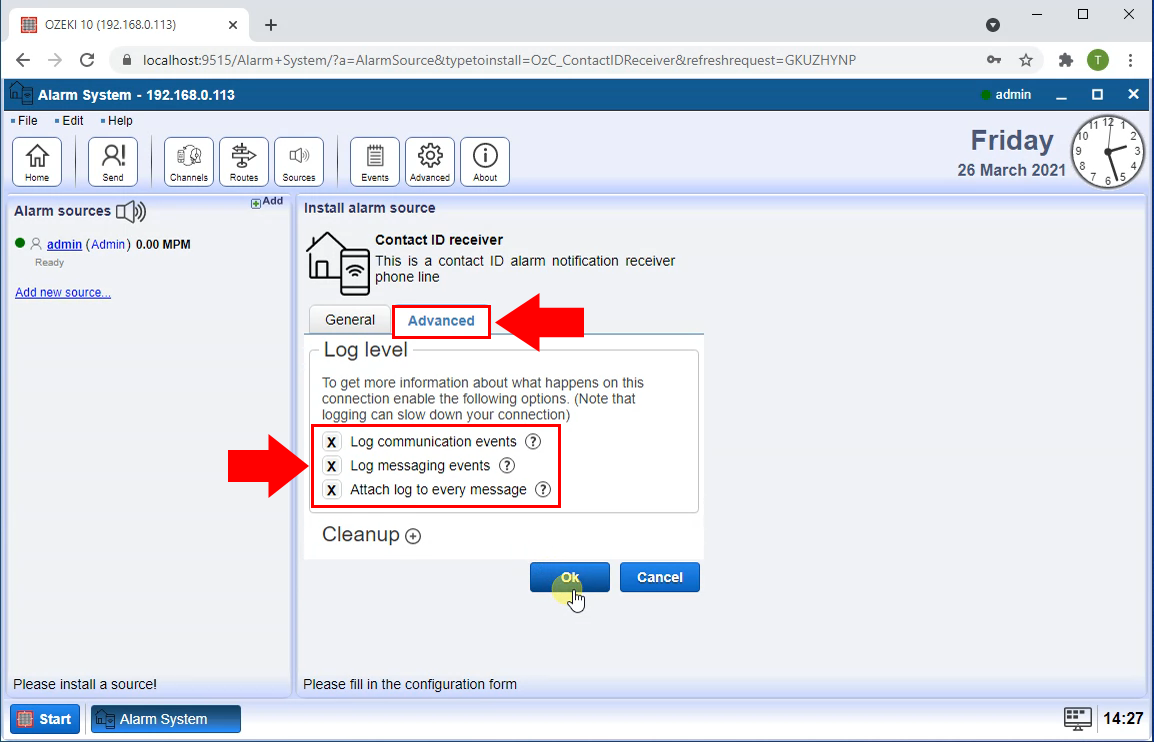Viewport: 1154px width, 742px height.
Task: Select the OZEKI 10 browser tab
Action: [129, 25]
